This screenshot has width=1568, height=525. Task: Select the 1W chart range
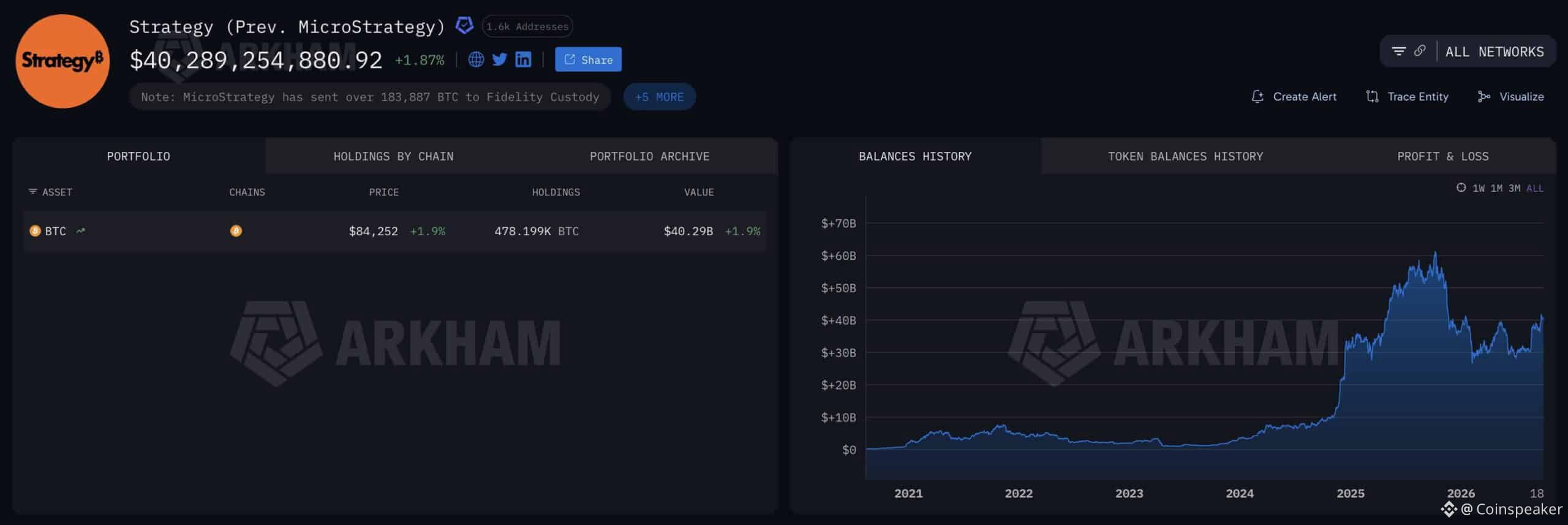1479,189
